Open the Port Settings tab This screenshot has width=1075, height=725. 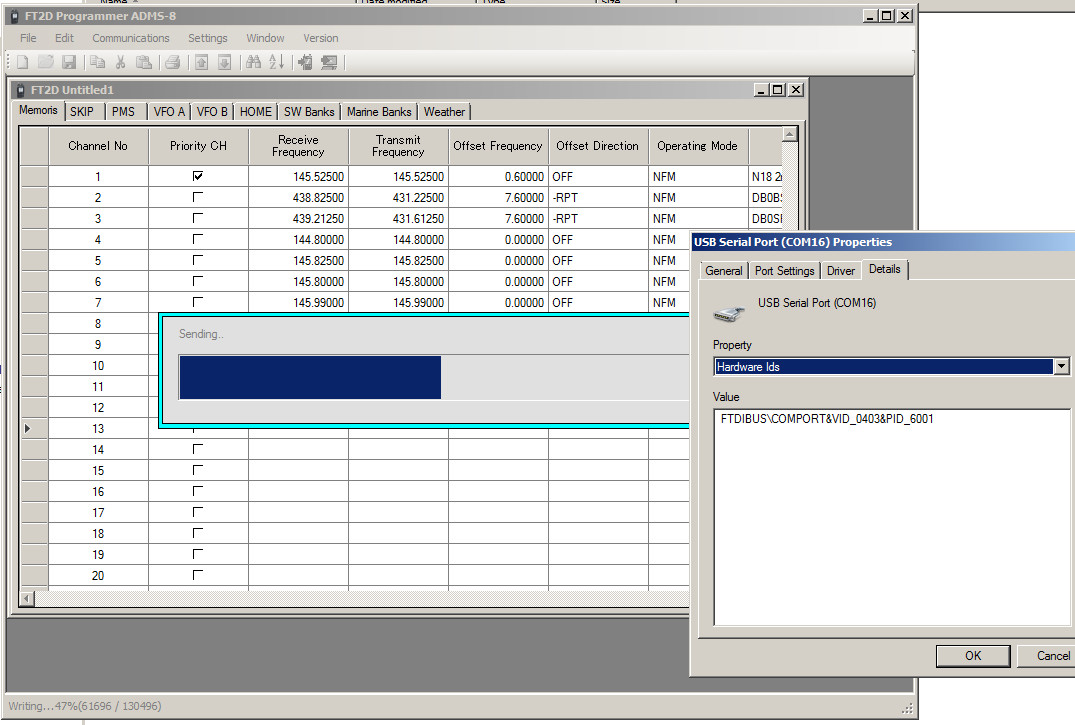(785, 271)
